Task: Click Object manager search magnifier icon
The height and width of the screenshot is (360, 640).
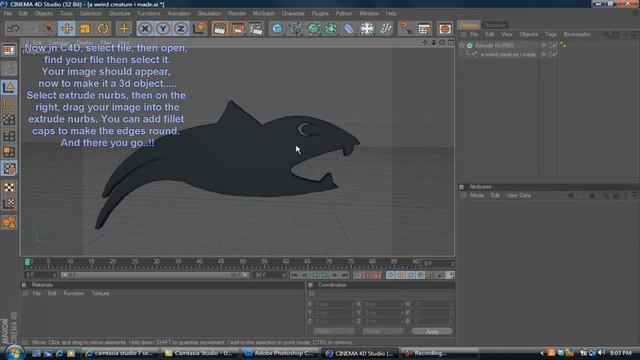Action: point(607,35)
